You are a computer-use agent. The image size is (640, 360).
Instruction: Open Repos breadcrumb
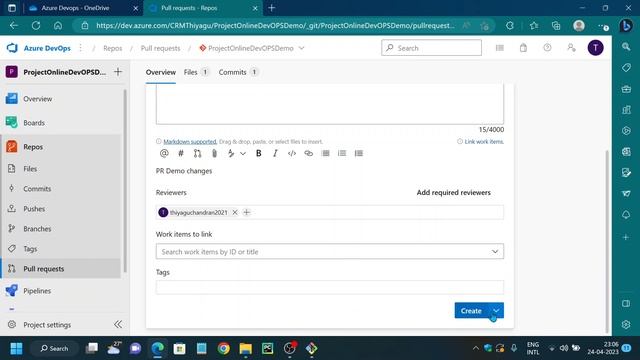point(113,48)
